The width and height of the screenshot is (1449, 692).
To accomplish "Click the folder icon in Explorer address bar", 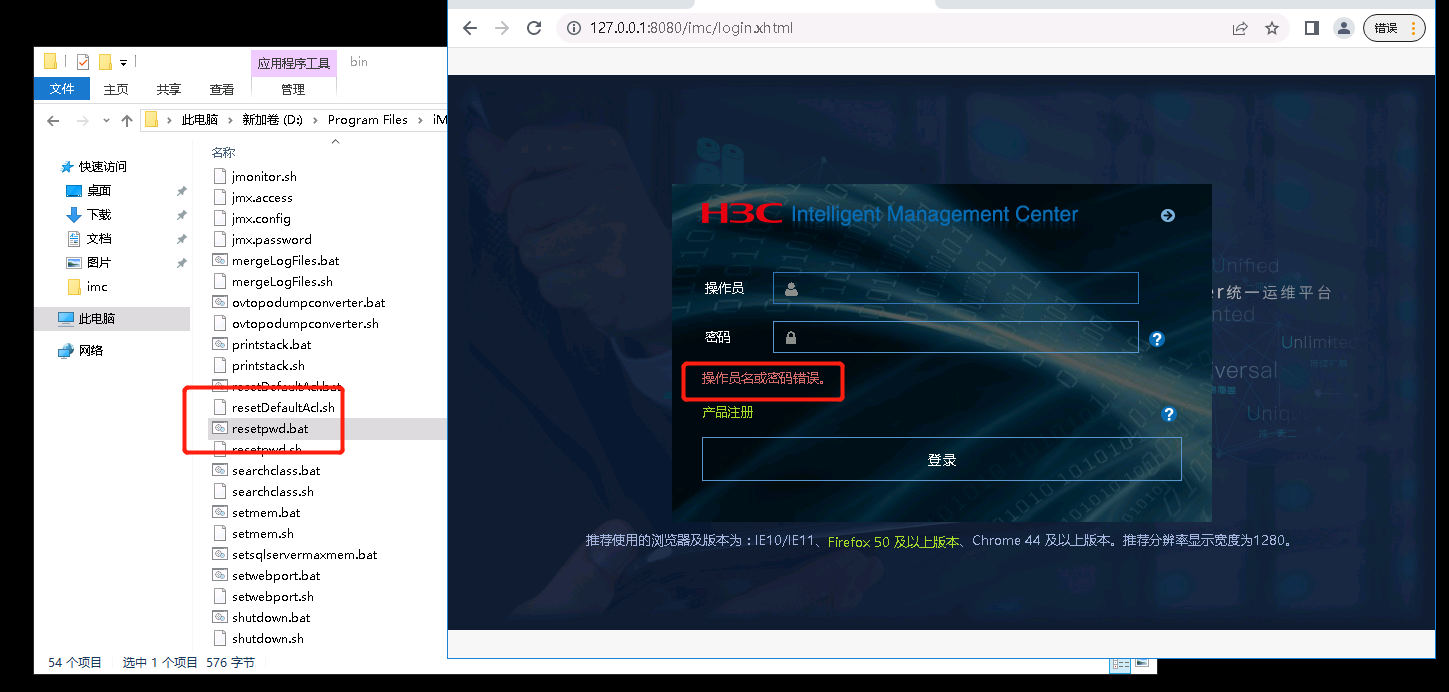I will pyautogui.click(x=152, y=120).
